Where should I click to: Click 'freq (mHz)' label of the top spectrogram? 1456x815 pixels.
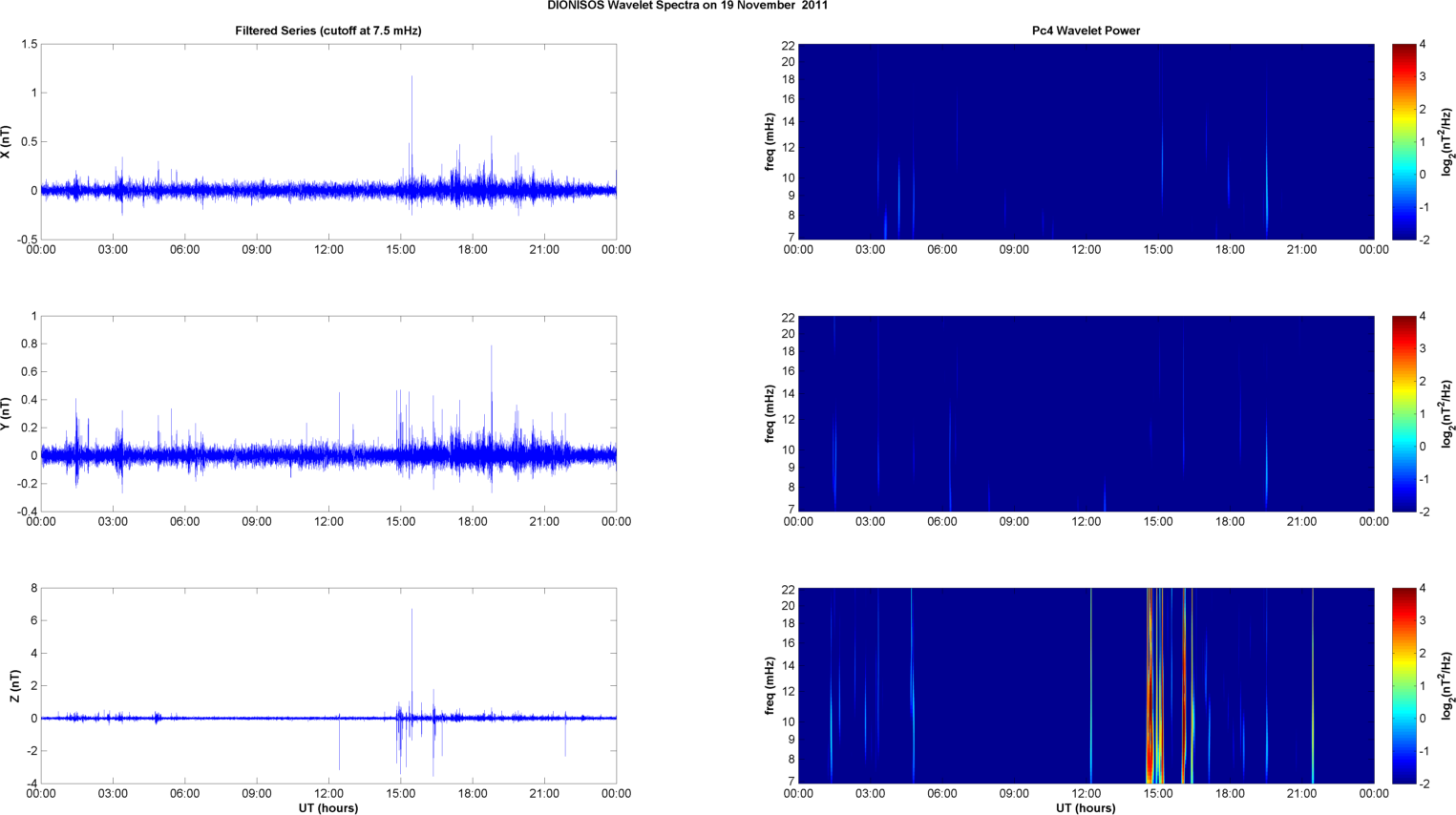(770, 141)
